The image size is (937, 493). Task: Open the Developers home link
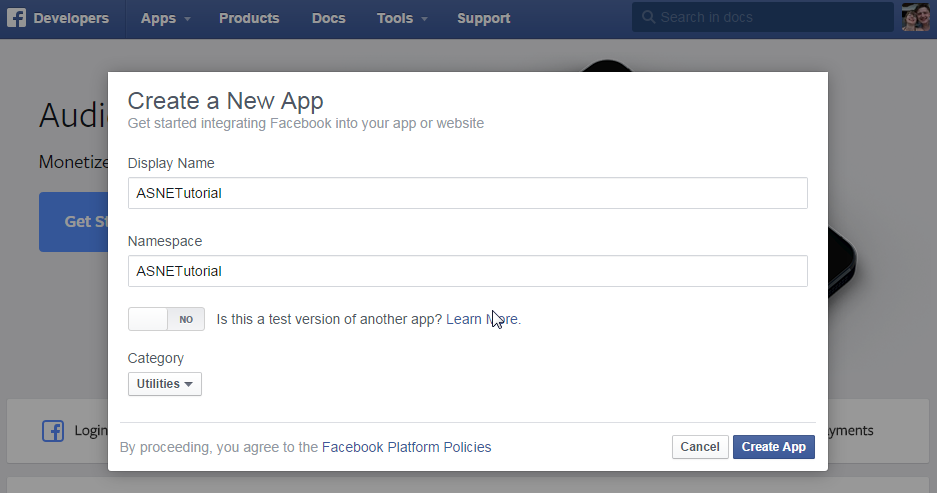71,18
